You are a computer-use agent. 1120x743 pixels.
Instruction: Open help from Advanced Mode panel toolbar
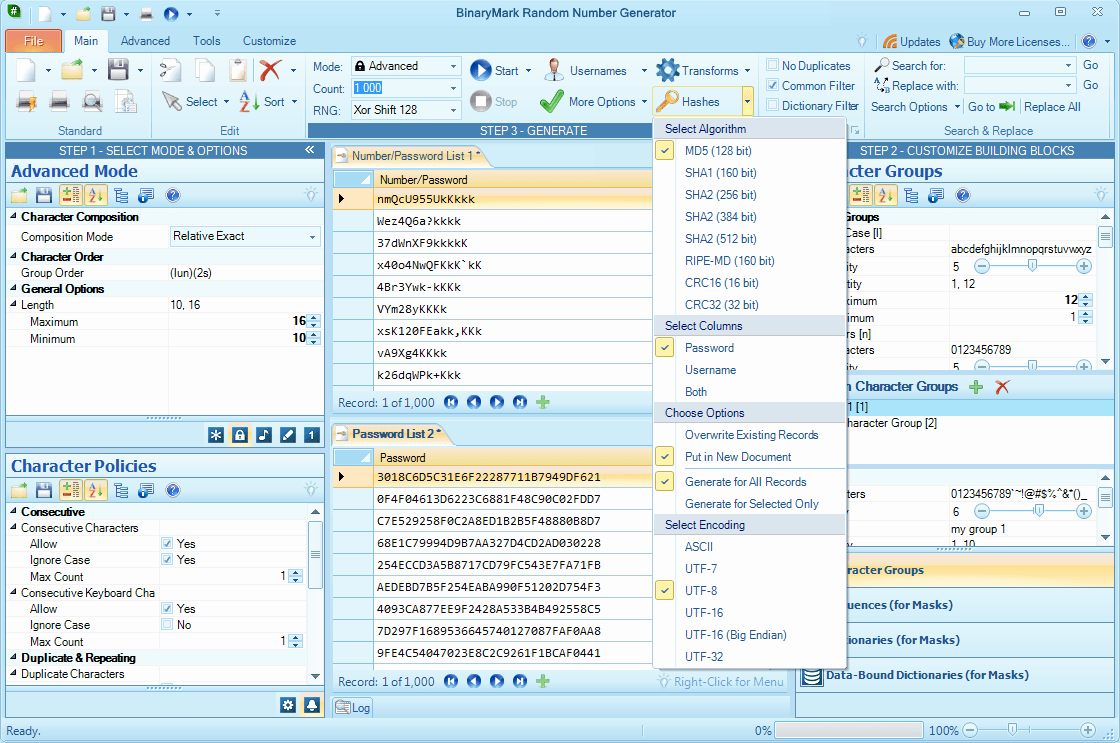pos(172,195)
